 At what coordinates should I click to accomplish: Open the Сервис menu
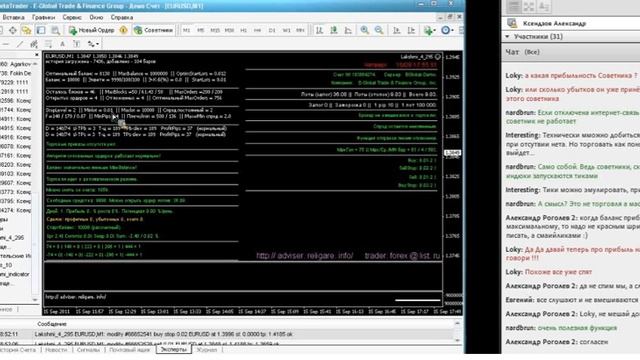72,18
